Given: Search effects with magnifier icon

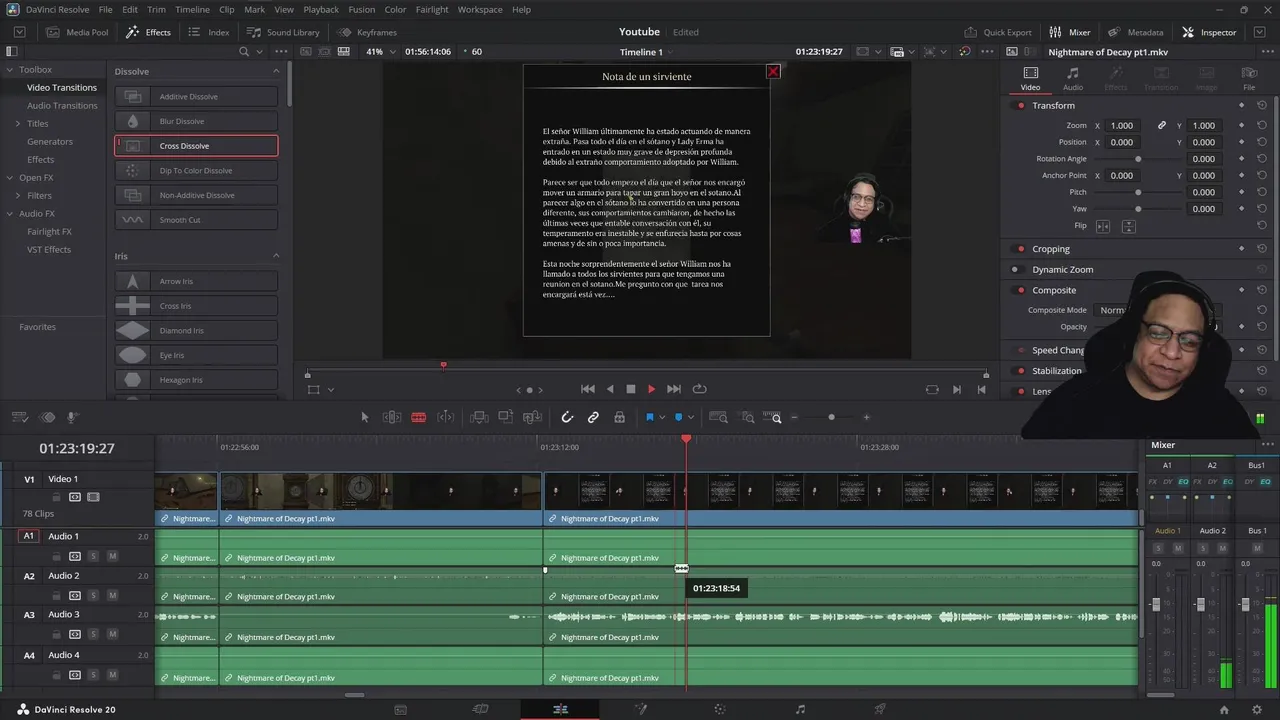Looking at the screenshot, I should (x=244, y=51).
